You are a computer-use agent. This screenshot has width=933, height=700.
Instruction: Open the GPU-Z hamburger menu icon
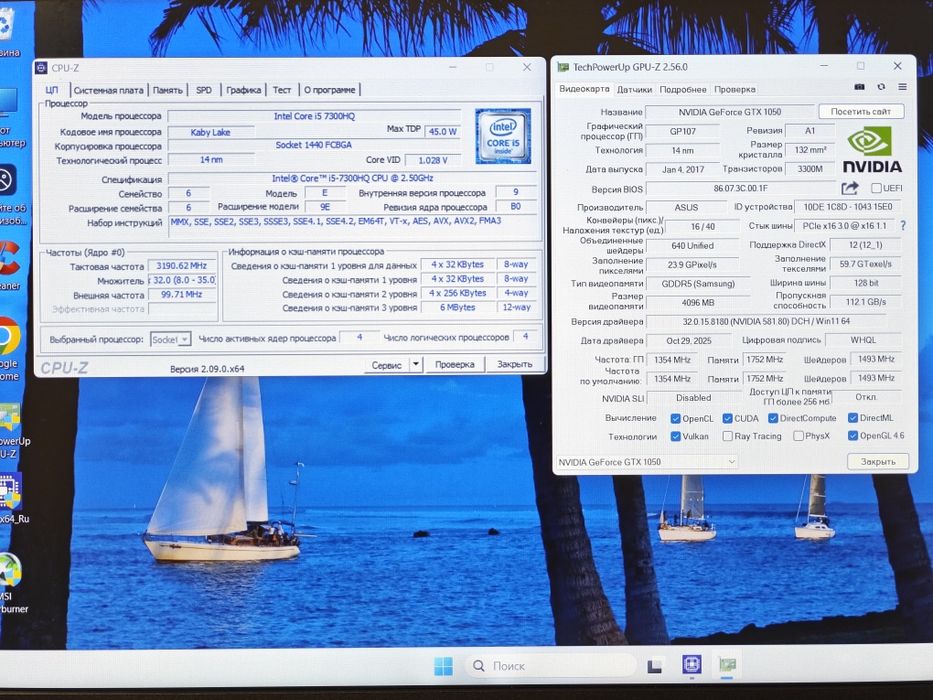[x=903, y=87]
